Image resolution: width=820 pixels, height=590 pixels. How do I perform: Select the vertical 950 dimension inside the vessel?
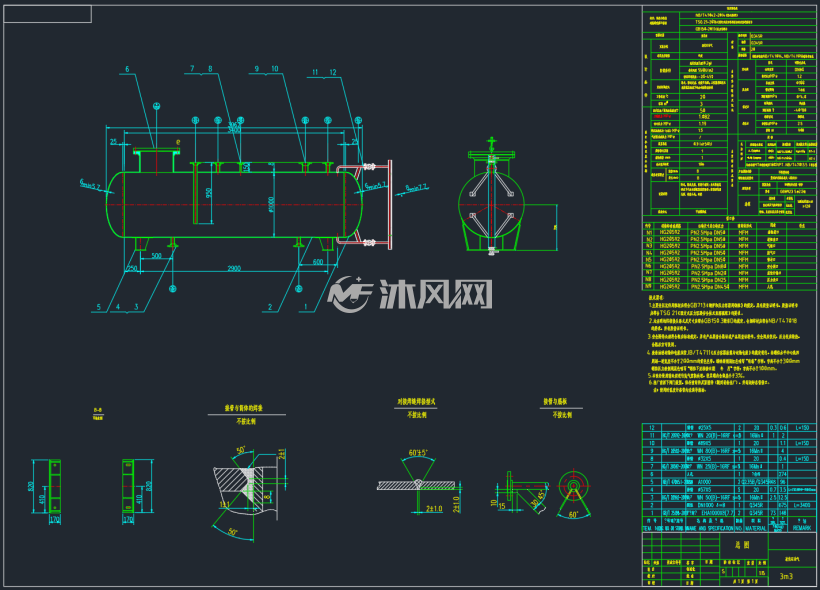pyautogui.click(x=209, y=194)
